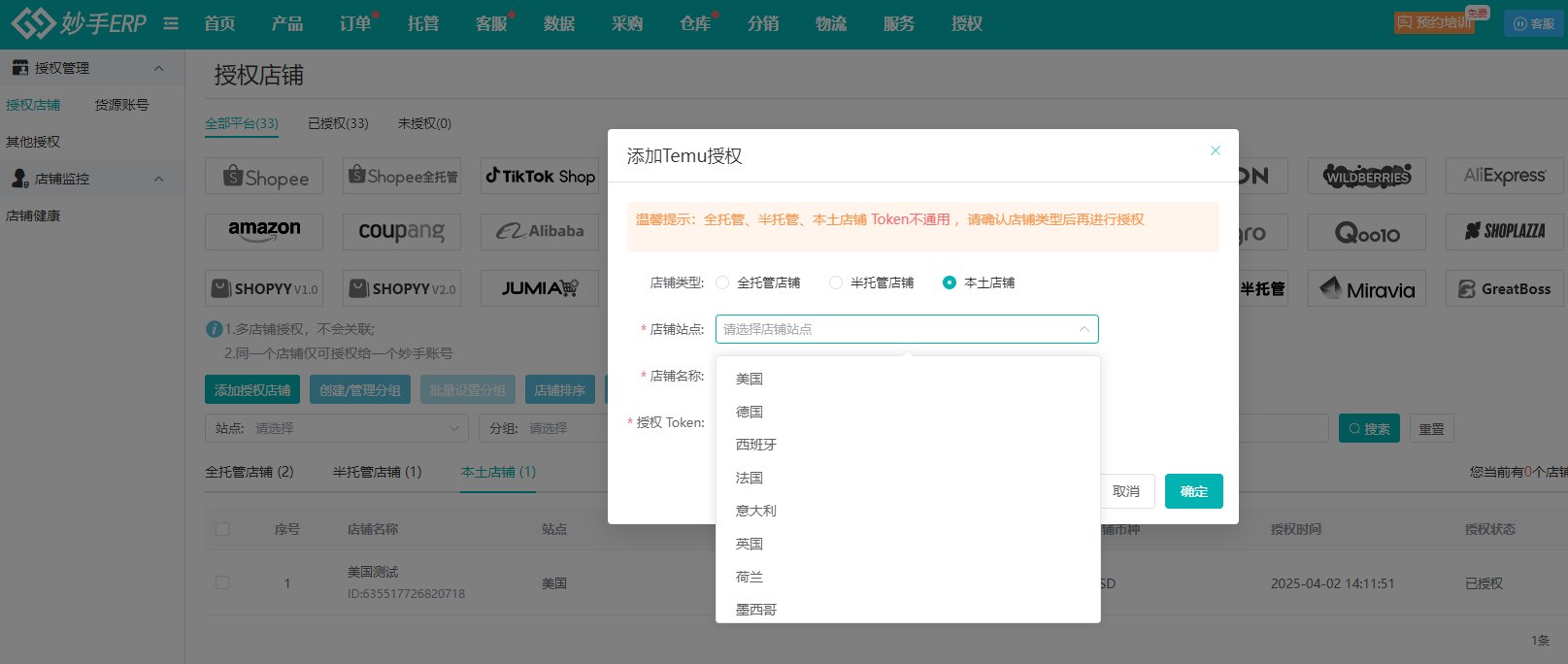Screen dimensions: 1568x664
Task: Open the 首页 top menu
Action: pyautogui.click(x=219, y=23)
